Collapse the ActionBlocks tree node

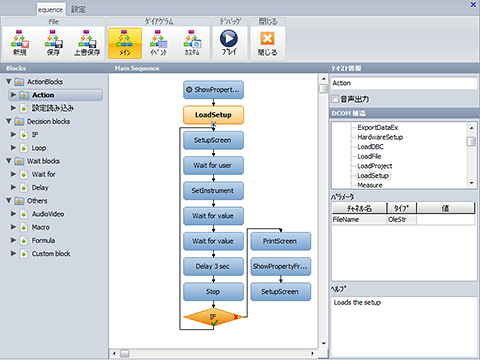(9, 81)
